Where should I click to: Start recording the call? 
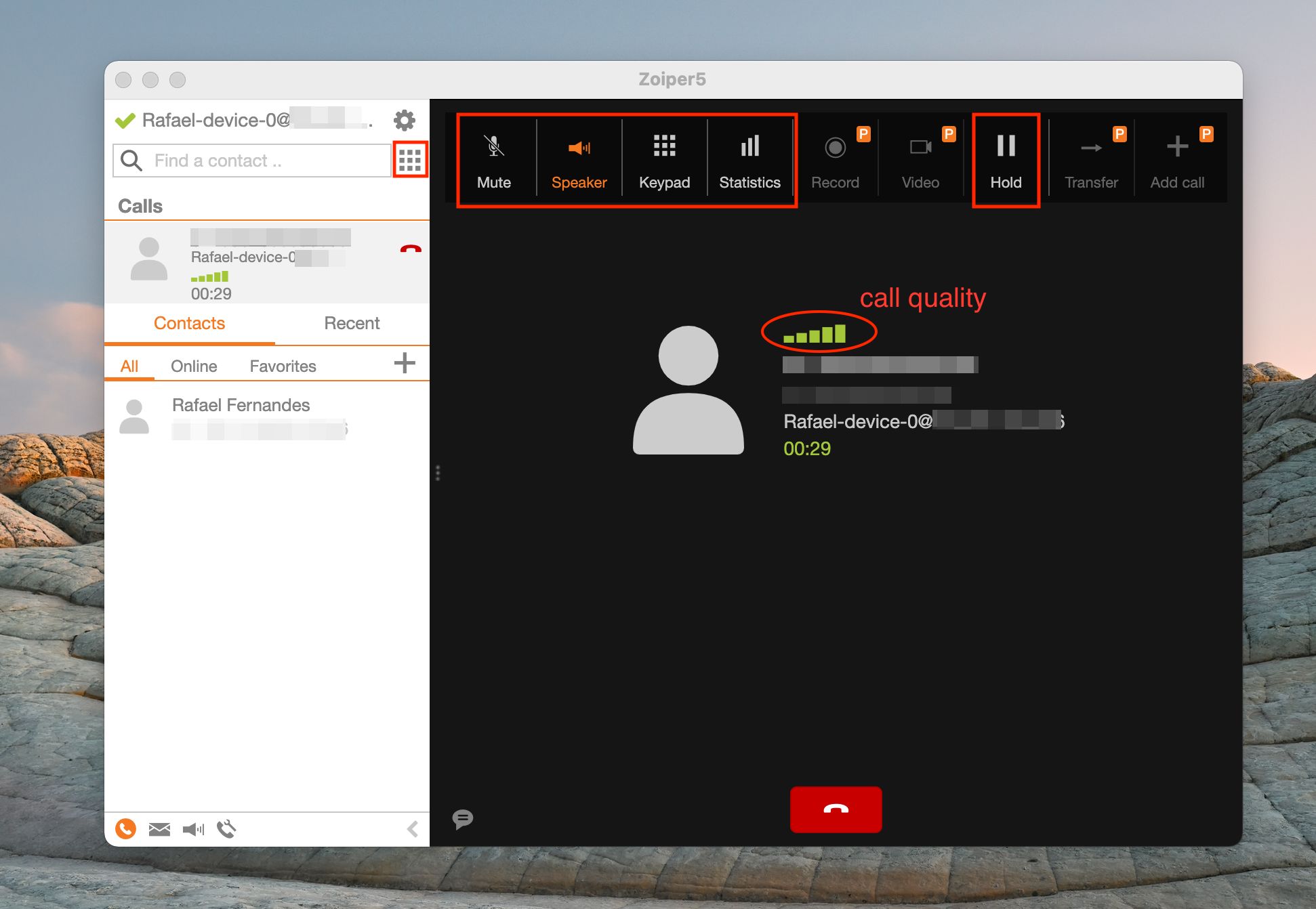coord(836,158)
